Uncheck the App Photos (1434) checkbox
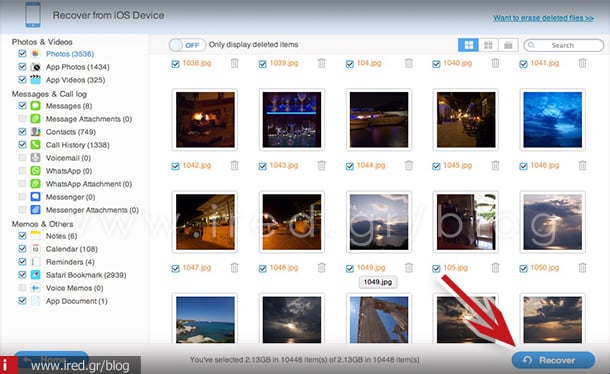 22,67
